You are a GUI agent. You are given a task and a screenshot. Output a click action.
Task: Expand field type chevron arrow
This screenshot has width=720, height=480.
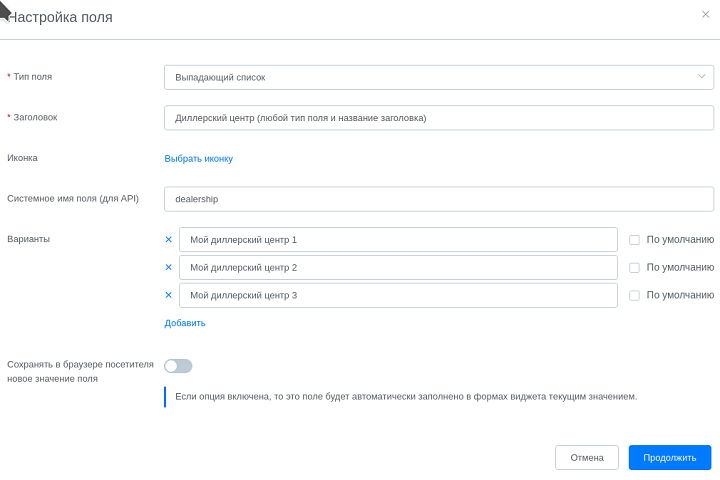click(702, 76)
